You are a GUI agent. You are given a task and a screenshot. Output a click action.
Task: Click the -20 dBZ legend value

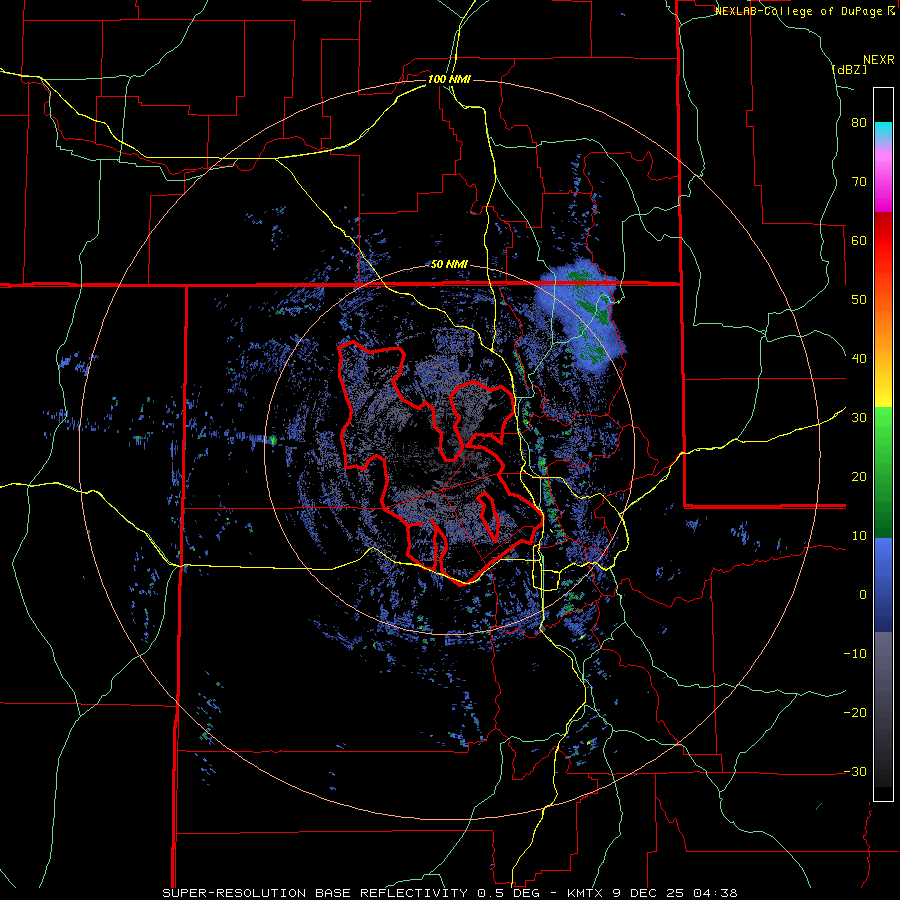pos(855,713)
